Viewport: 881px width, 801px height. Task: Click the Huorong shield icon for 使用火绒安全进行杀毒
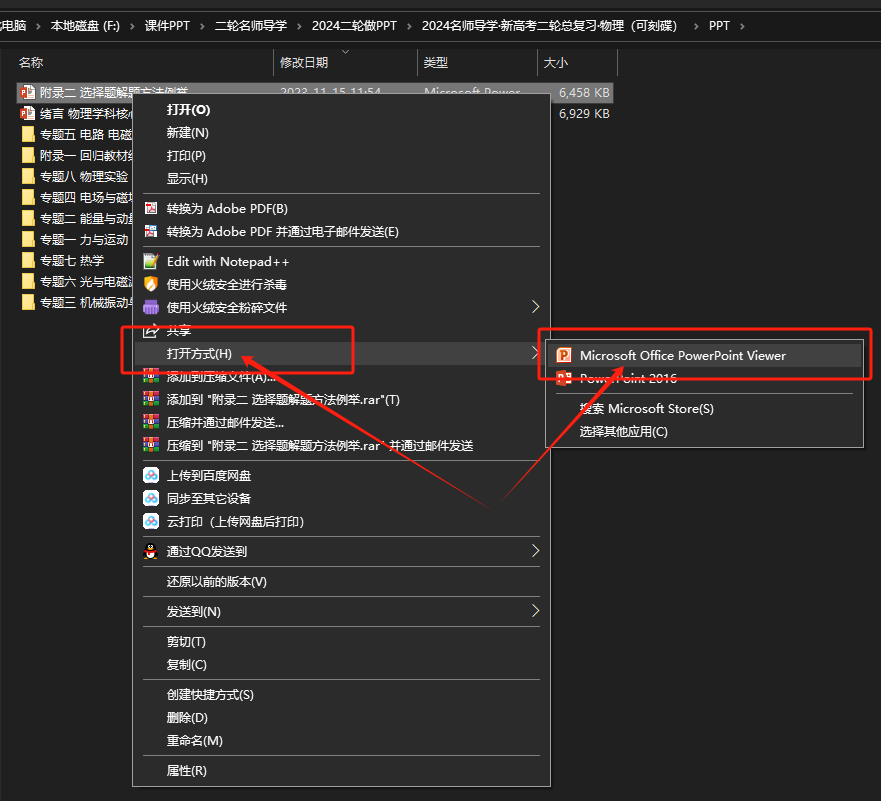point(151,284)
